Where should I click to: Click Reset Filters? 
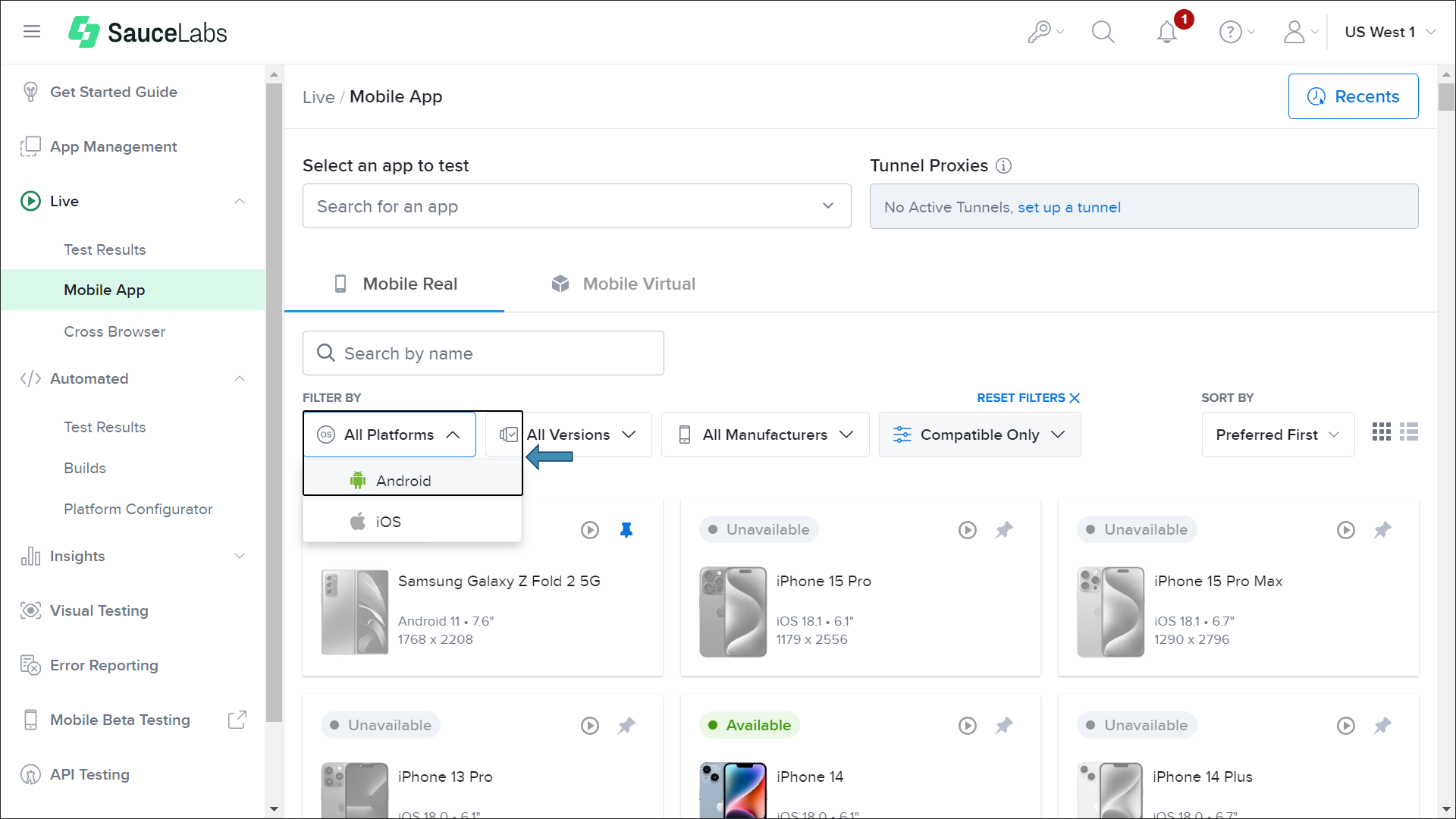1028,398
